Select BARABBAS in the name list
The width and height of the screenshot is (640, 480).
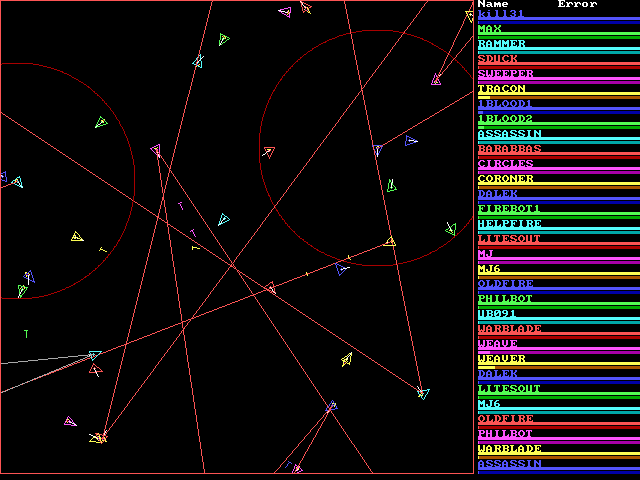click(509, 149)
